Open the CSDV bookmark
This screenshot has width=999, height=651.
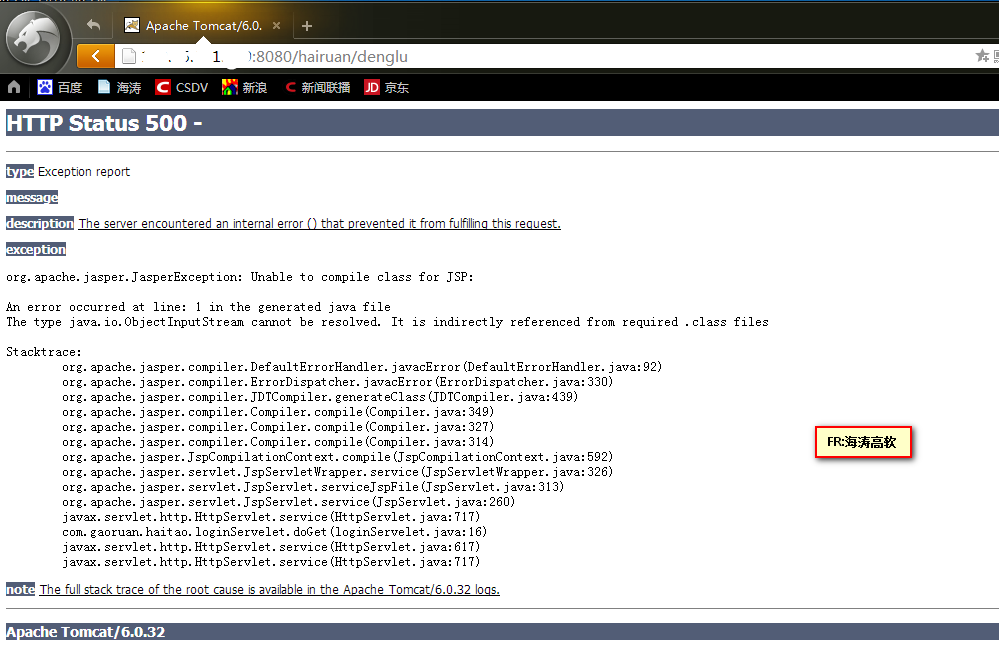tap(182, 87)
